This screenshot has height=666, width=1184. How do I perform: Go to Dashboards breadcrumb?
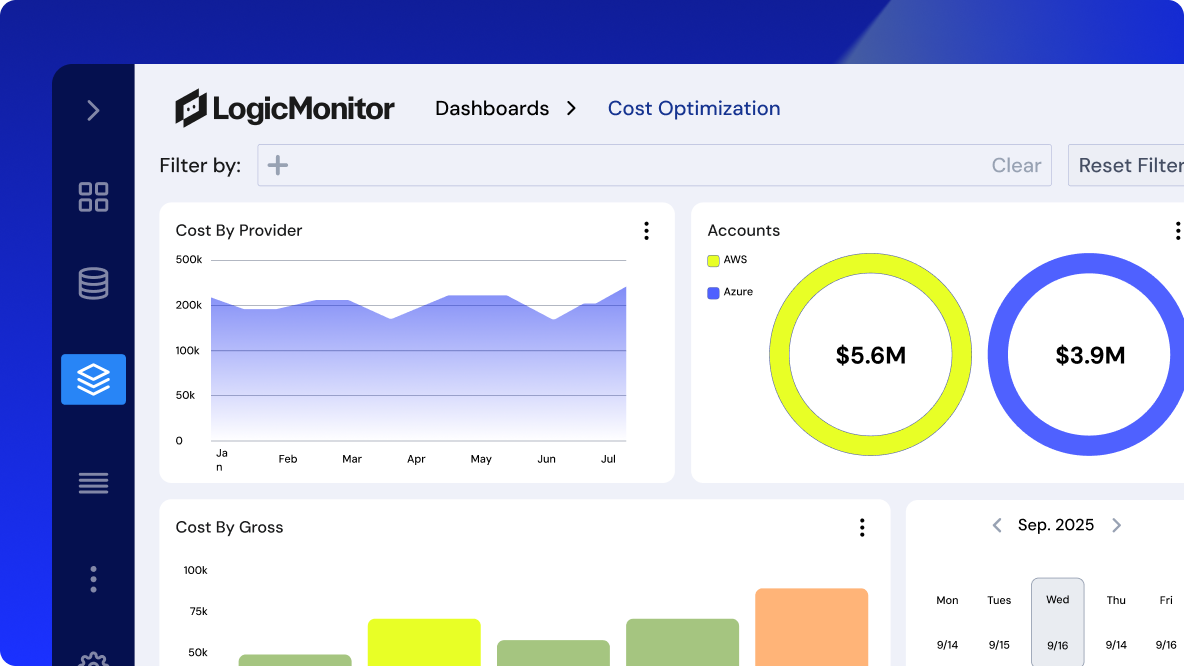tap(492, 108)
